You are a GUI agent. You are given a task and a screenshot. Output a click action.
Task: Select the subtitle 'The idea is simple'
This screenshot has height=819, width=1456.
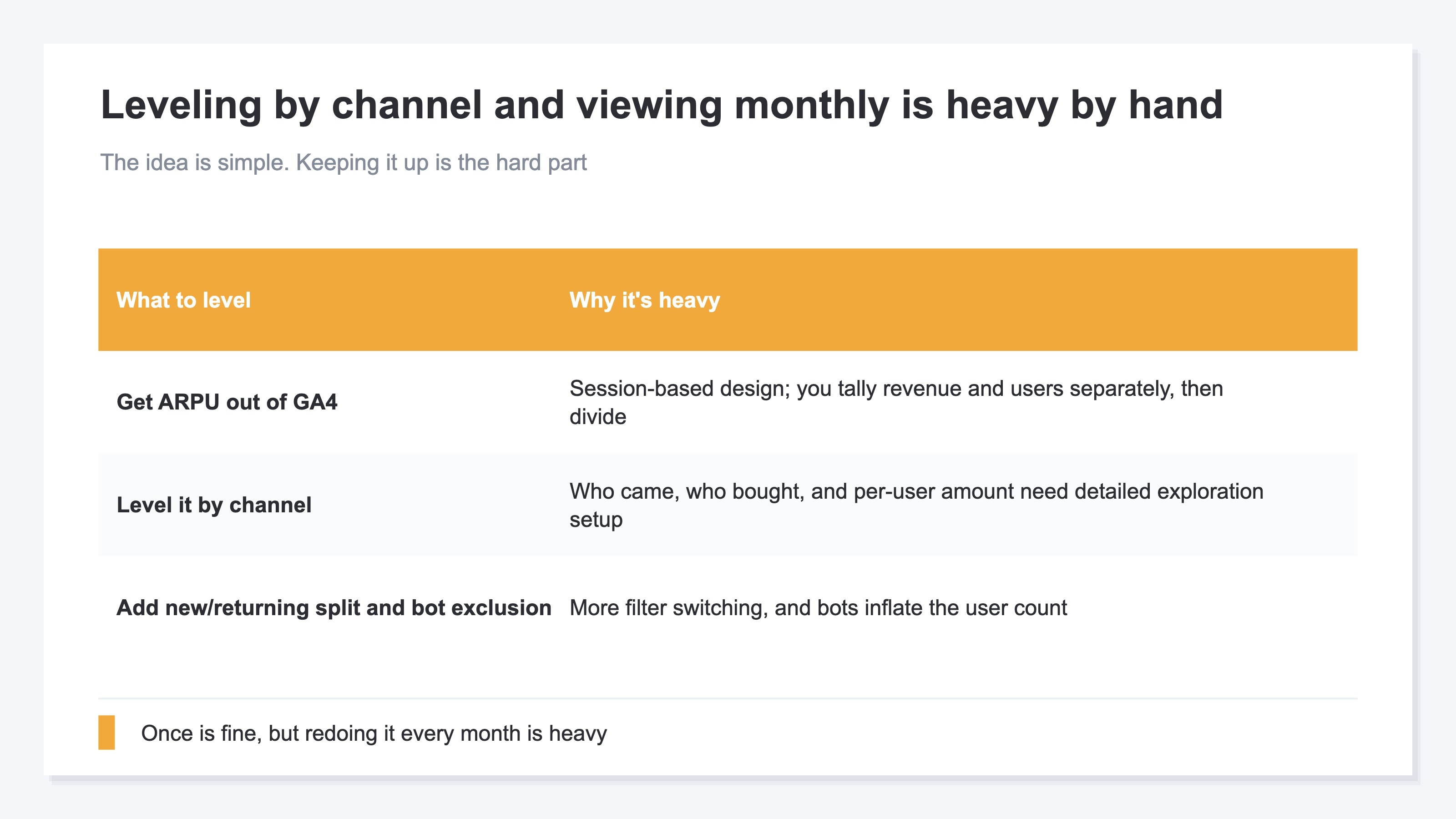pyautogui.click(x=343, y=163)
